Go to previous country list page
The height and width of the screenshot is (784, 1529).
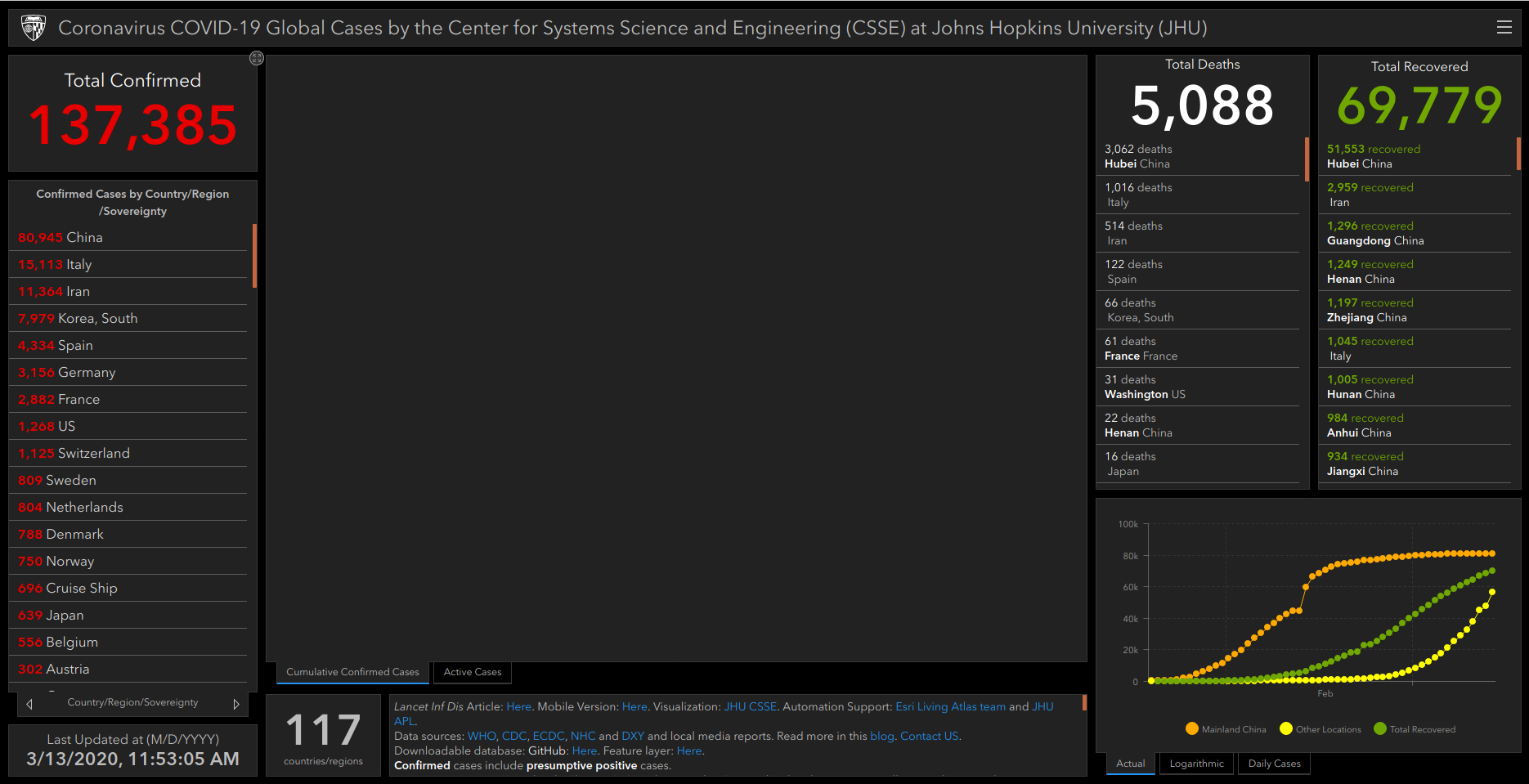tap(29, 704)
